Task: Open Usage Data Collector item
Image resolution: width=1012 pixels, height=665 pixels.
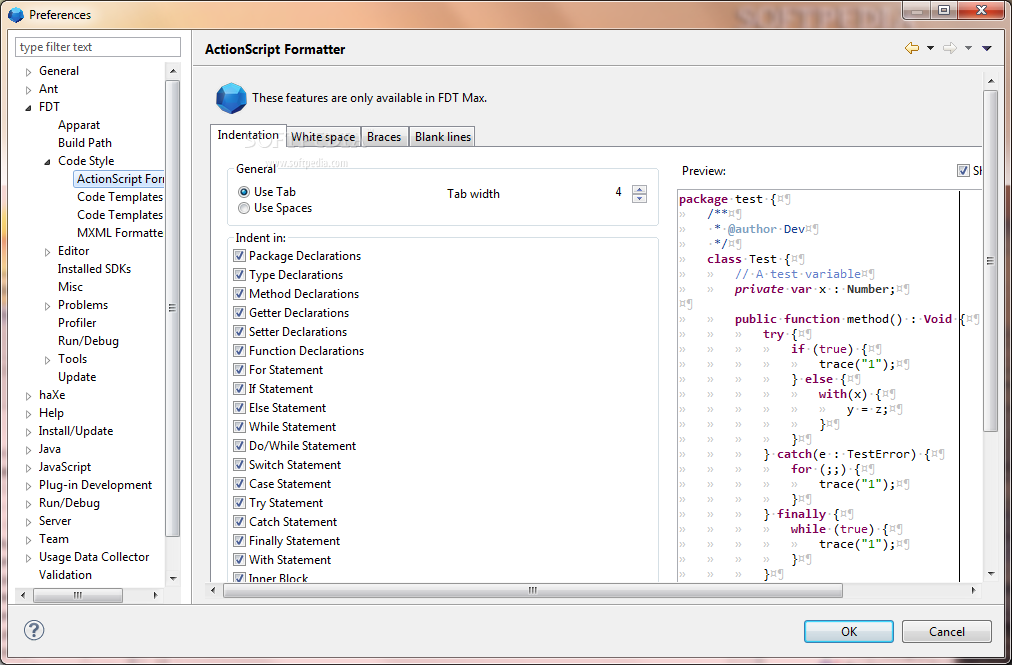Action: point(94,557)
